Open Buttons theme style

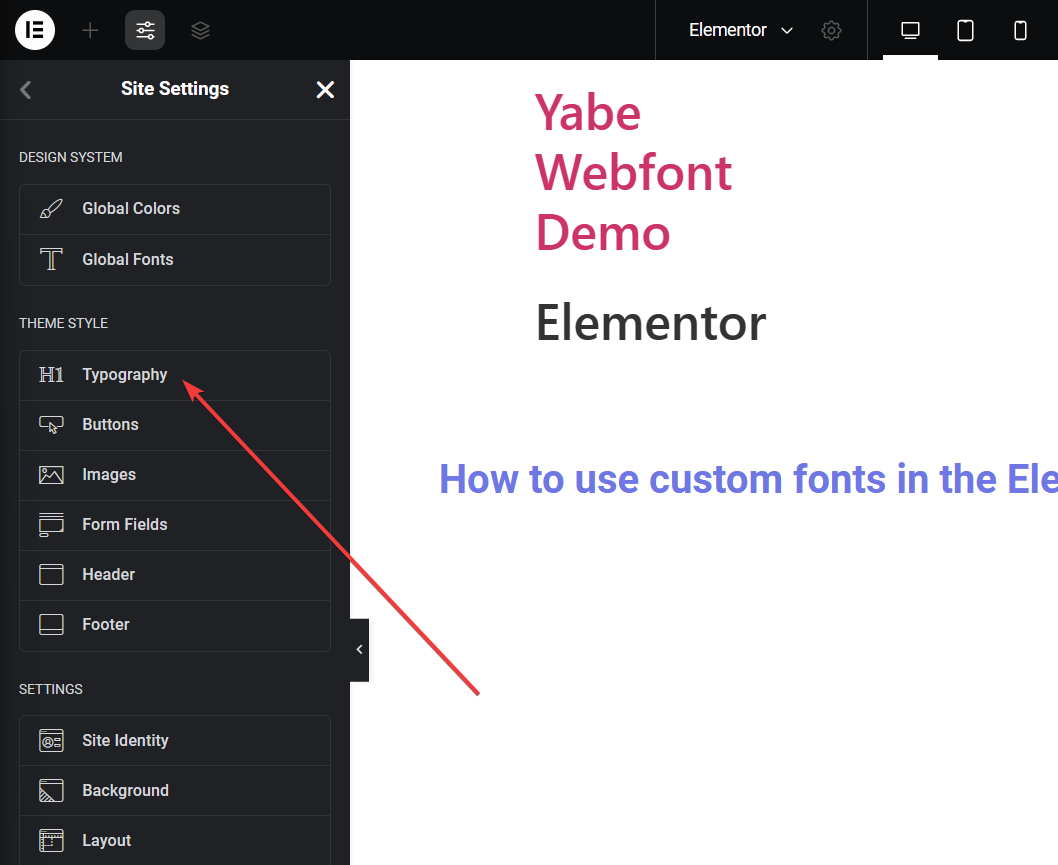click(x=175, y=425)
